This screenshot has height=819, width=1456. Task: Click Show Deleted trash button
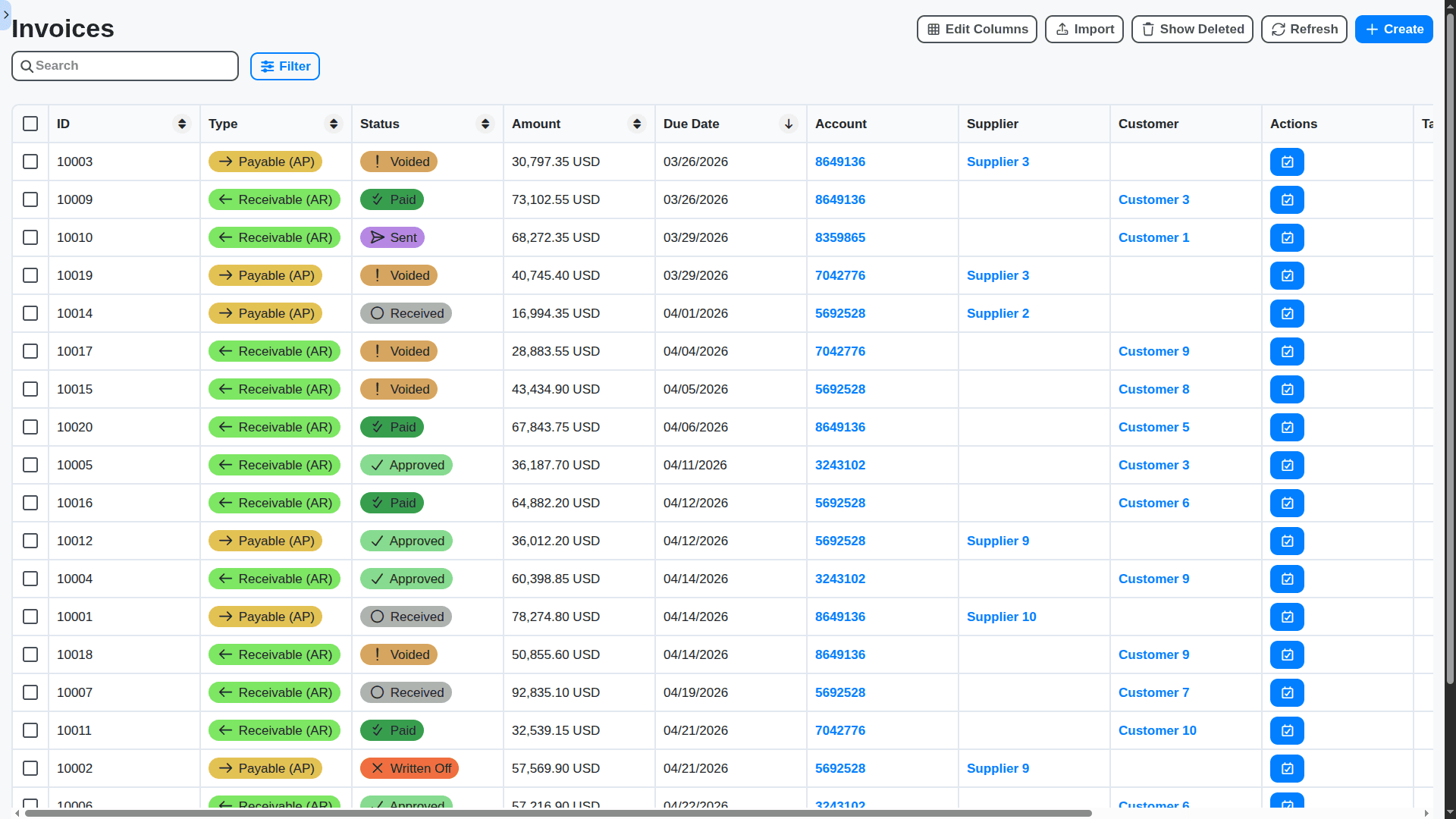click(1191, 29)
